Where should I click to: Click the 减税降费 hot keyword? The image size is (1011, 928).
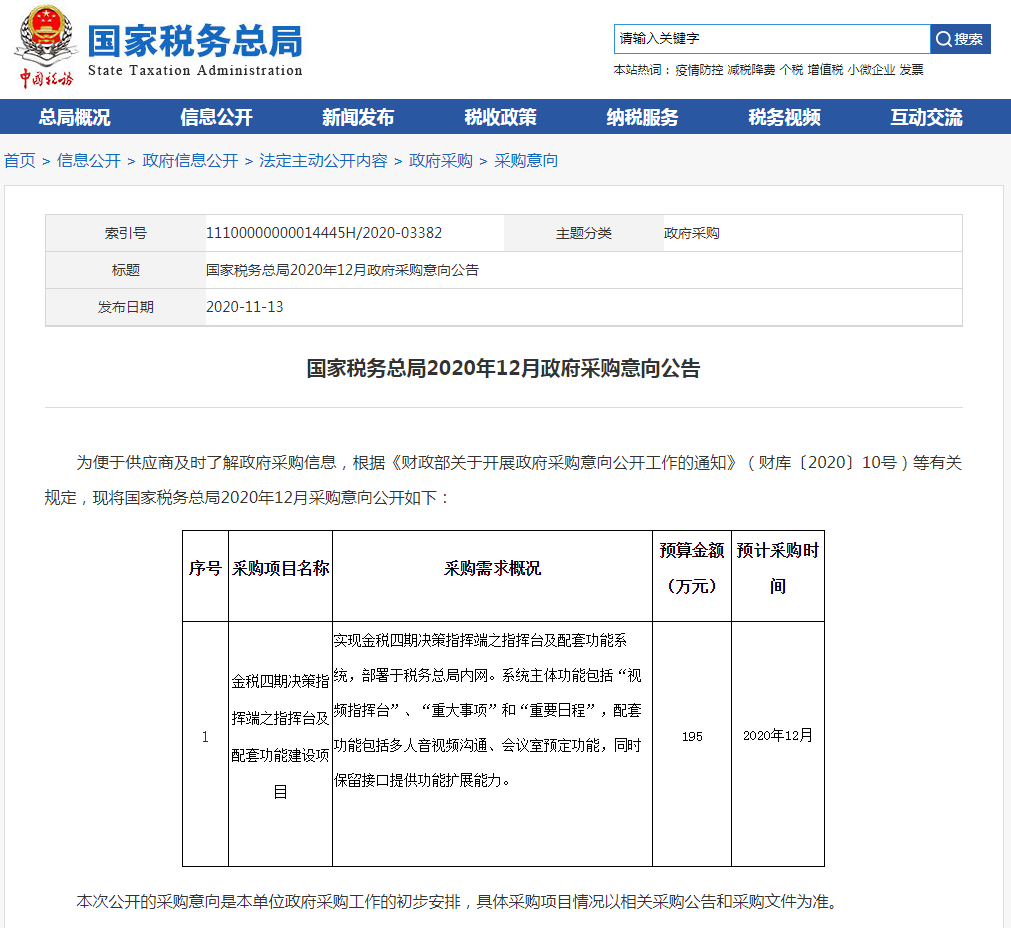pyautogui.click(x=751, y=70)
